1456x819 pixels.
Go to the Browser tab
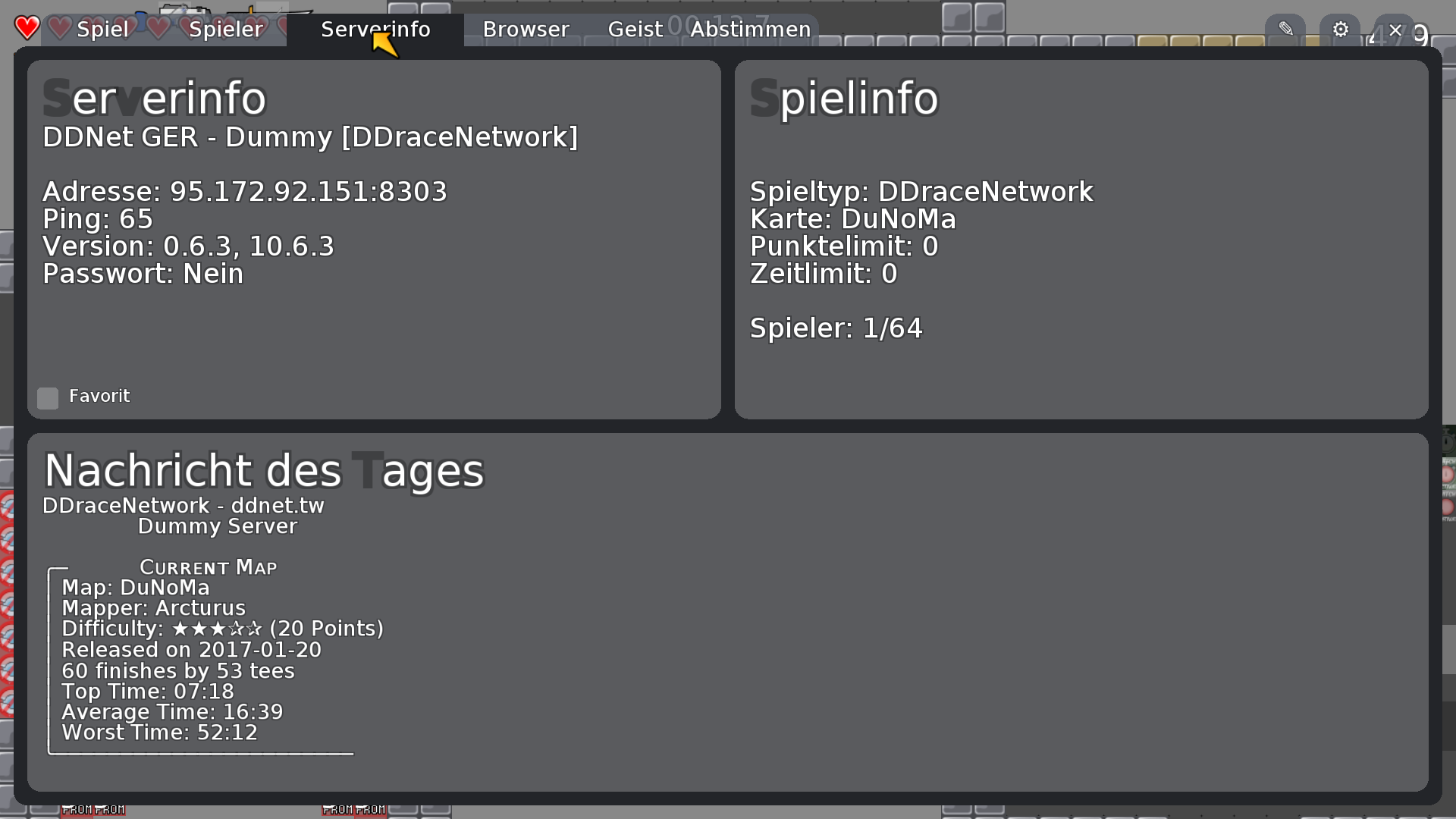(x=526, y=30)
